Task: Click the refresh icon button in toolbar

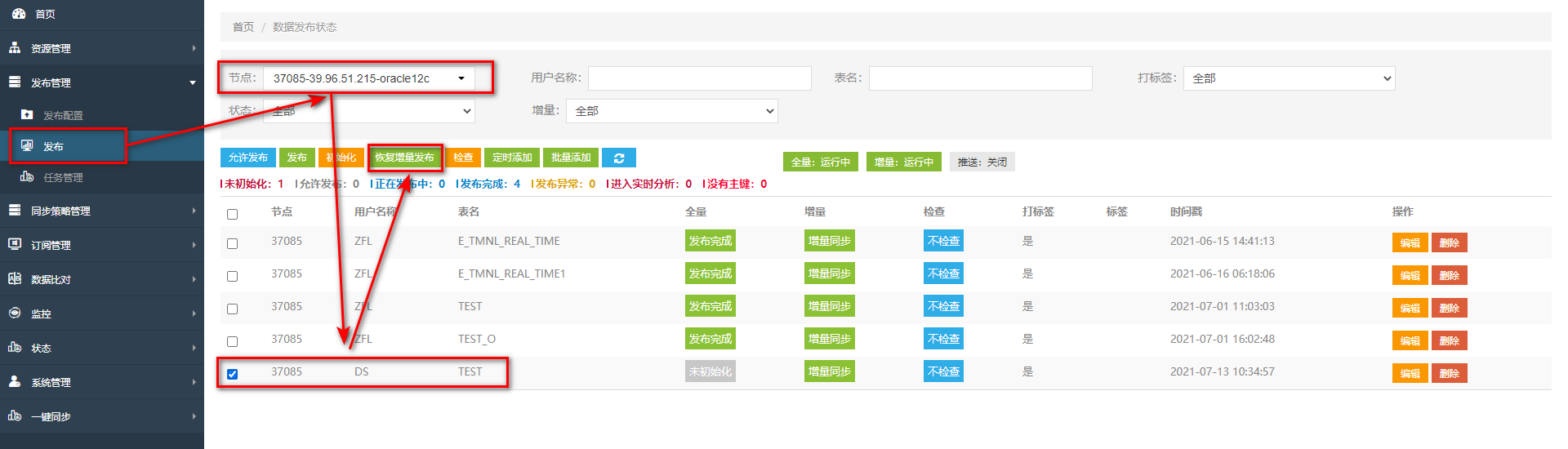Action: pos(619,158)
